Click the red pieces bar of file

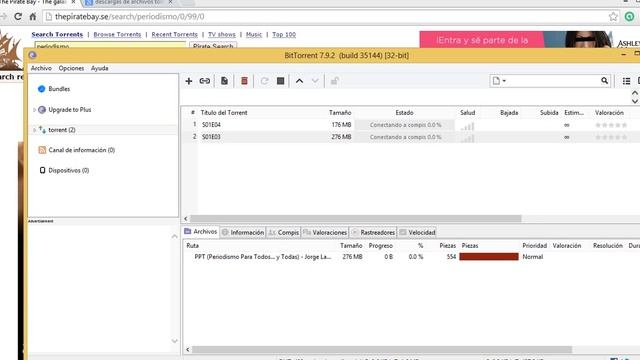[x=489, y=257]
